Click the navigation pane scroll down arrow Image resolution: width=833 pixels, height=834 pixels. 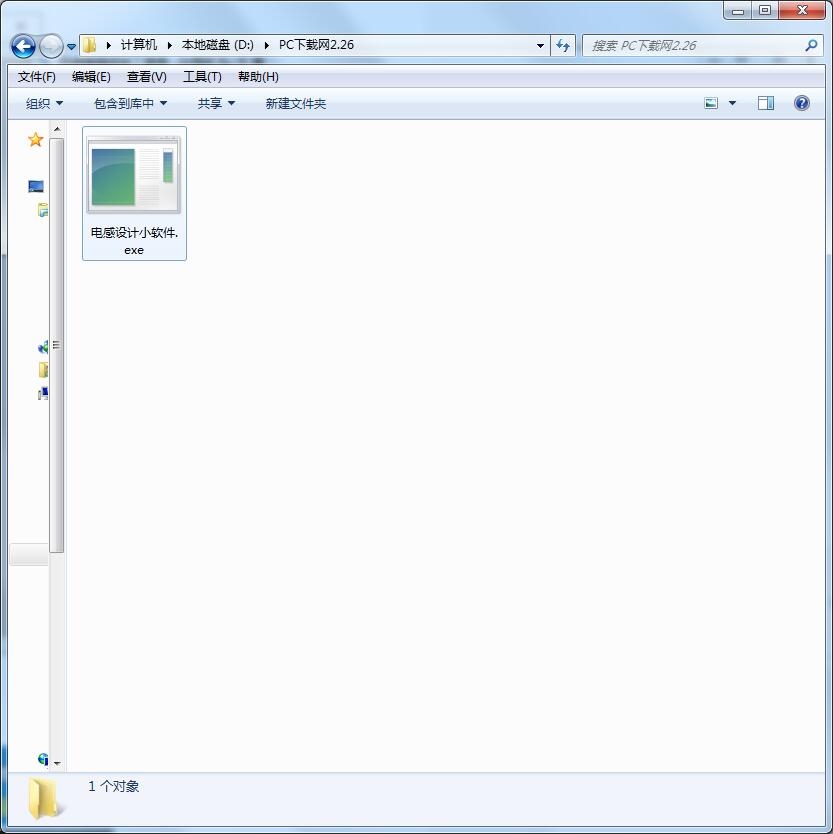pyautogui.click(x=57, y=763)
